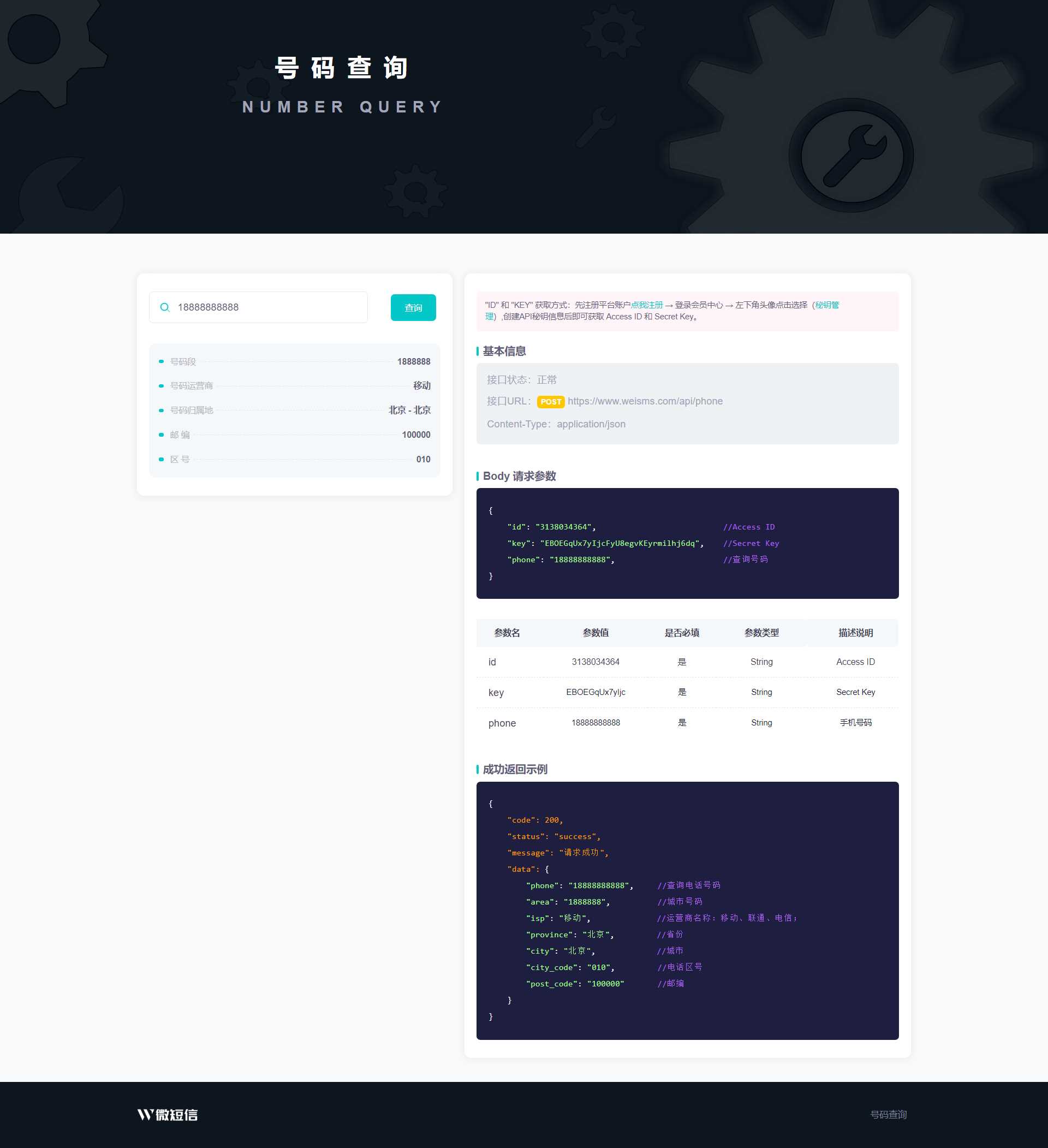Click the 微短信 logo icon in the footer
This screenshot has width=1048, height=1148.
tap(144, 1114)
